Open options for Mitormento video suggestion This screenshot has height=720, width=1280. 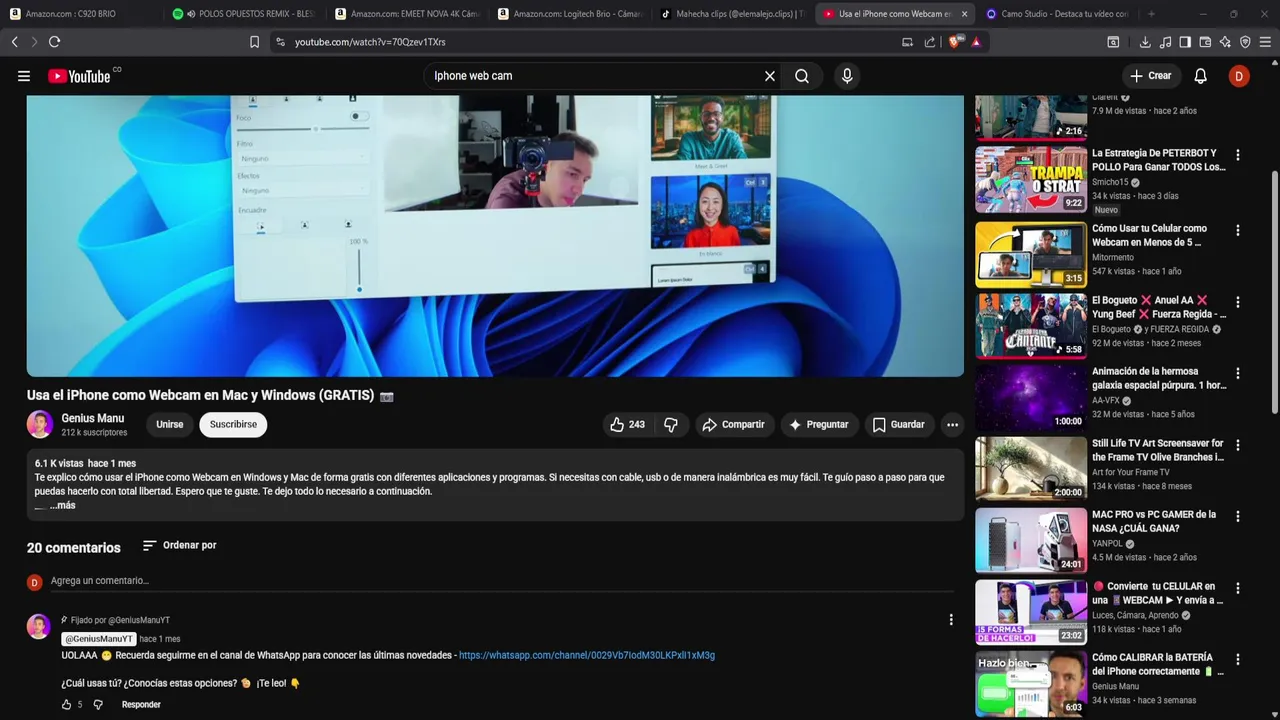point(1238,230)
